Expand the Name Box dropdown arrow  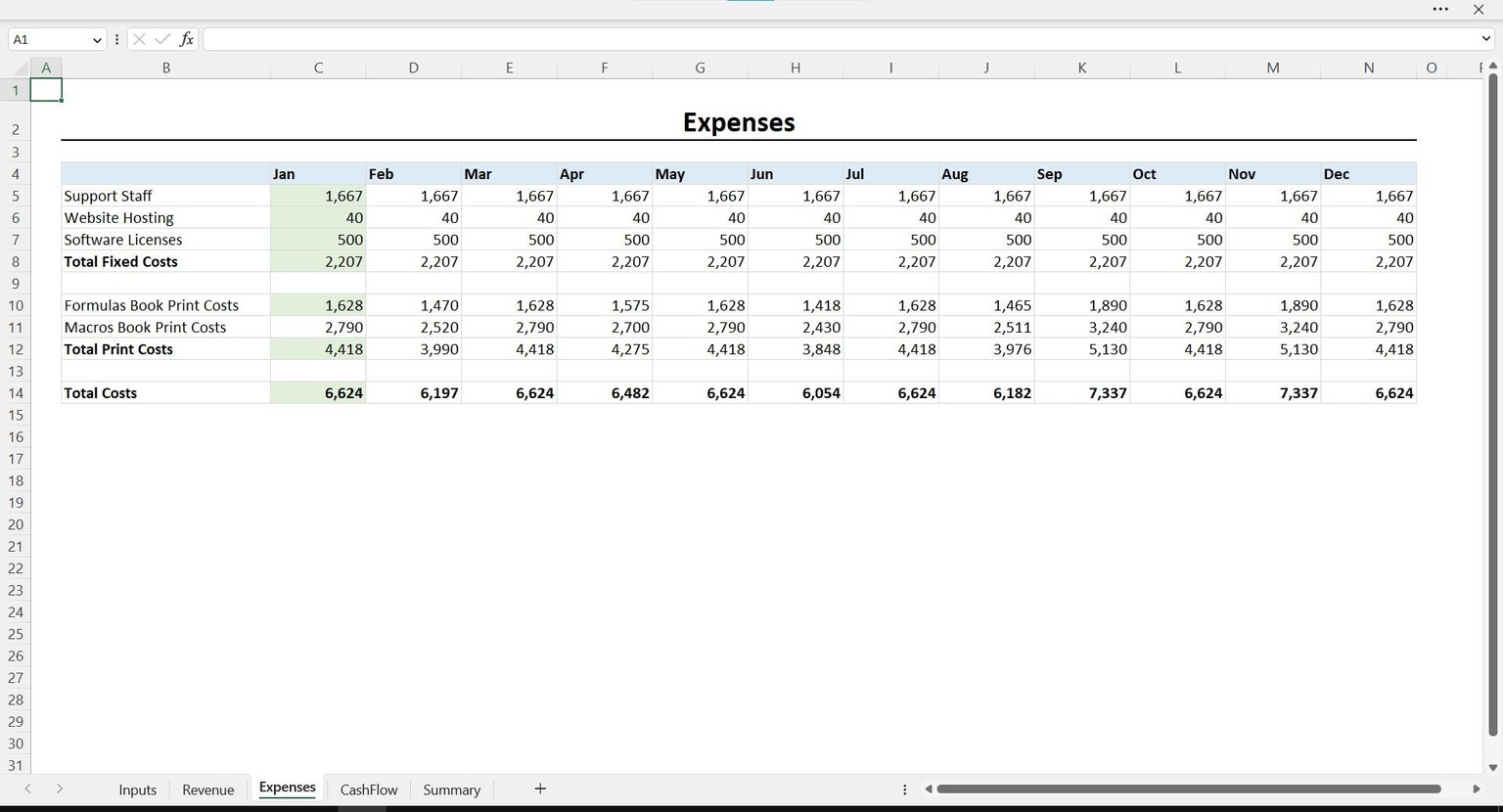[97, 40]
